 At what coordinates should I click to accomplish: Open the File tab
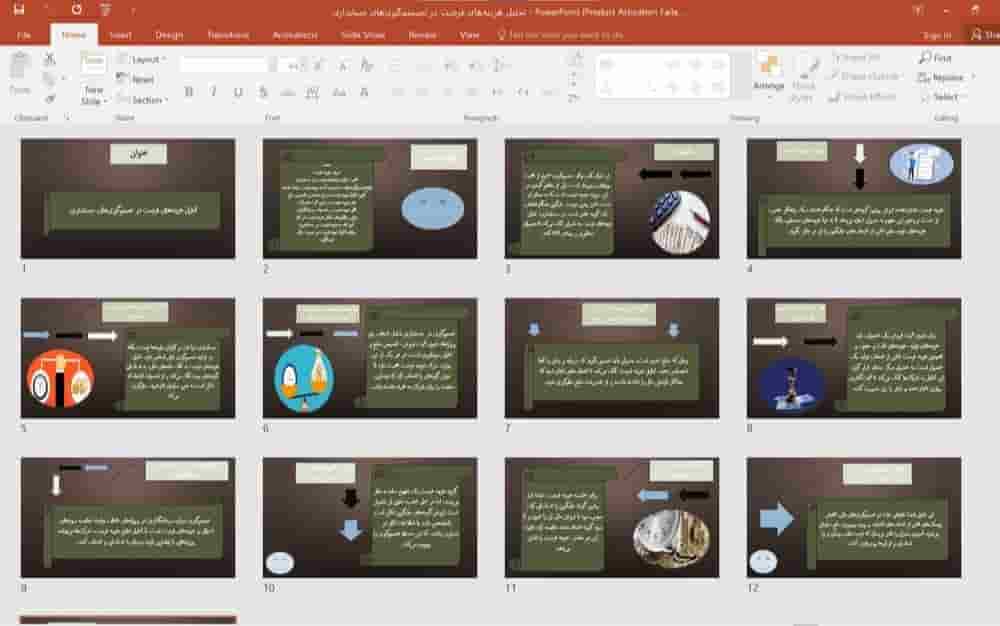24,35
